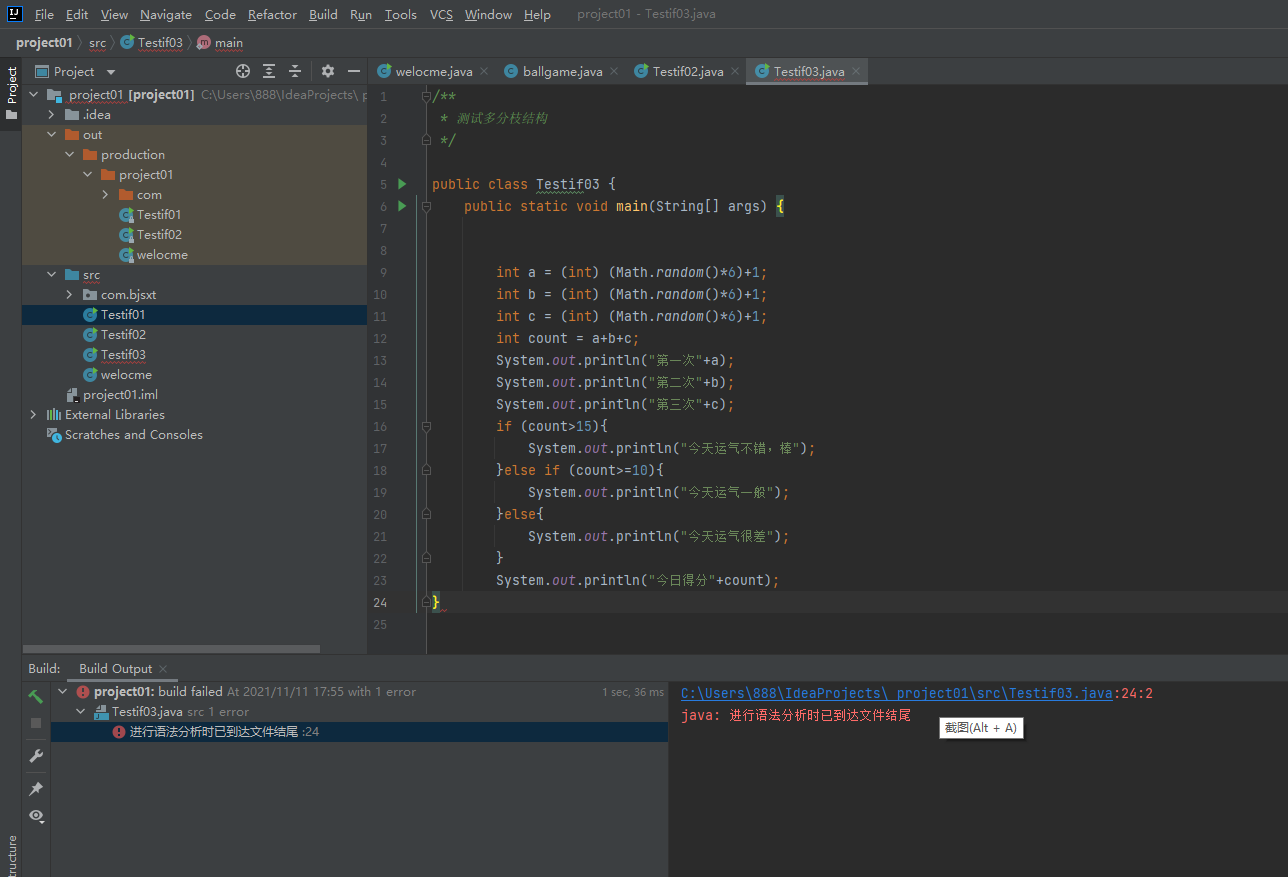
Task: Click the run gutter arrow on line 5
Action: 402,184
